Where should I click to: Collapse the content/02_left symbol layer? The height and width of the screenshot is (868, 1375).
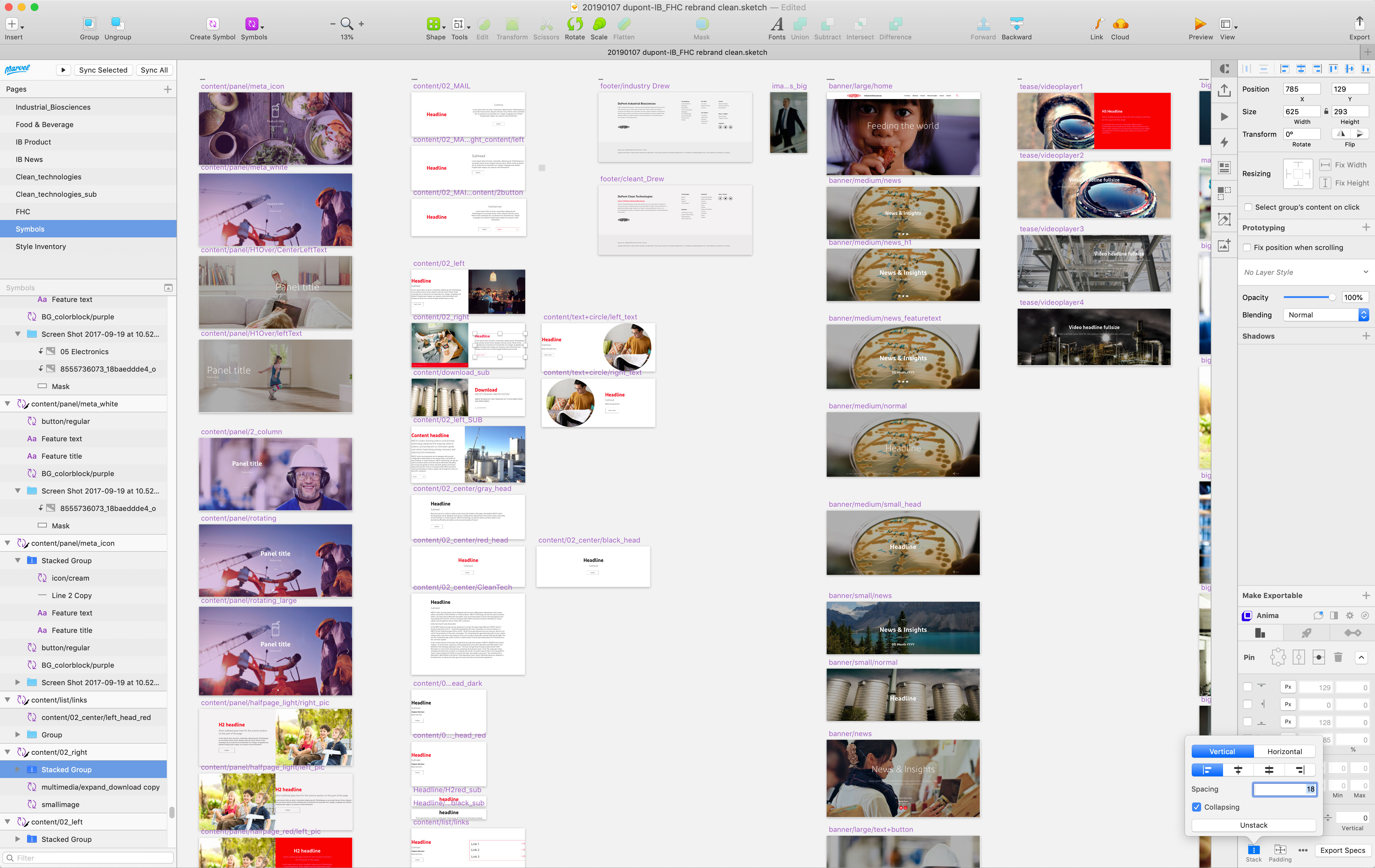click(7, 822)
